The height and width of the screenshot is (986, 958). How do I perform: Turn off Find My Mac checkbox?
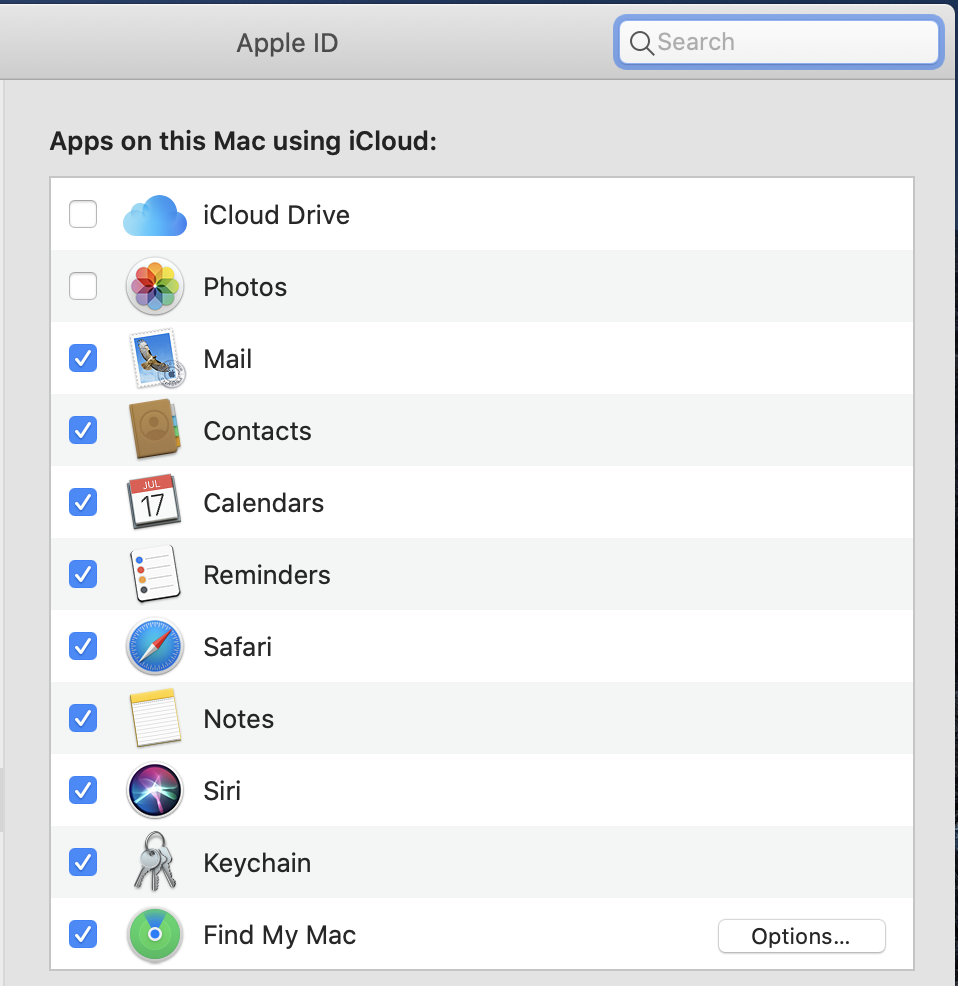point(83,934)
